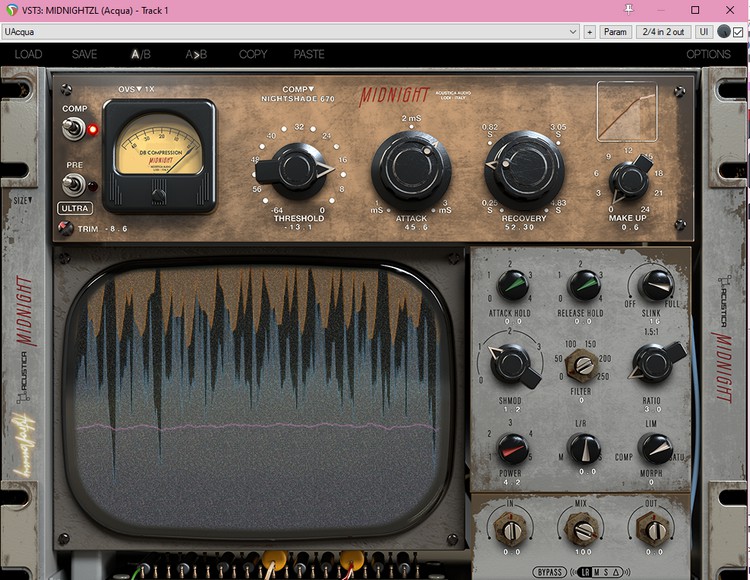Toggle the PRE switch

point(74,185)
